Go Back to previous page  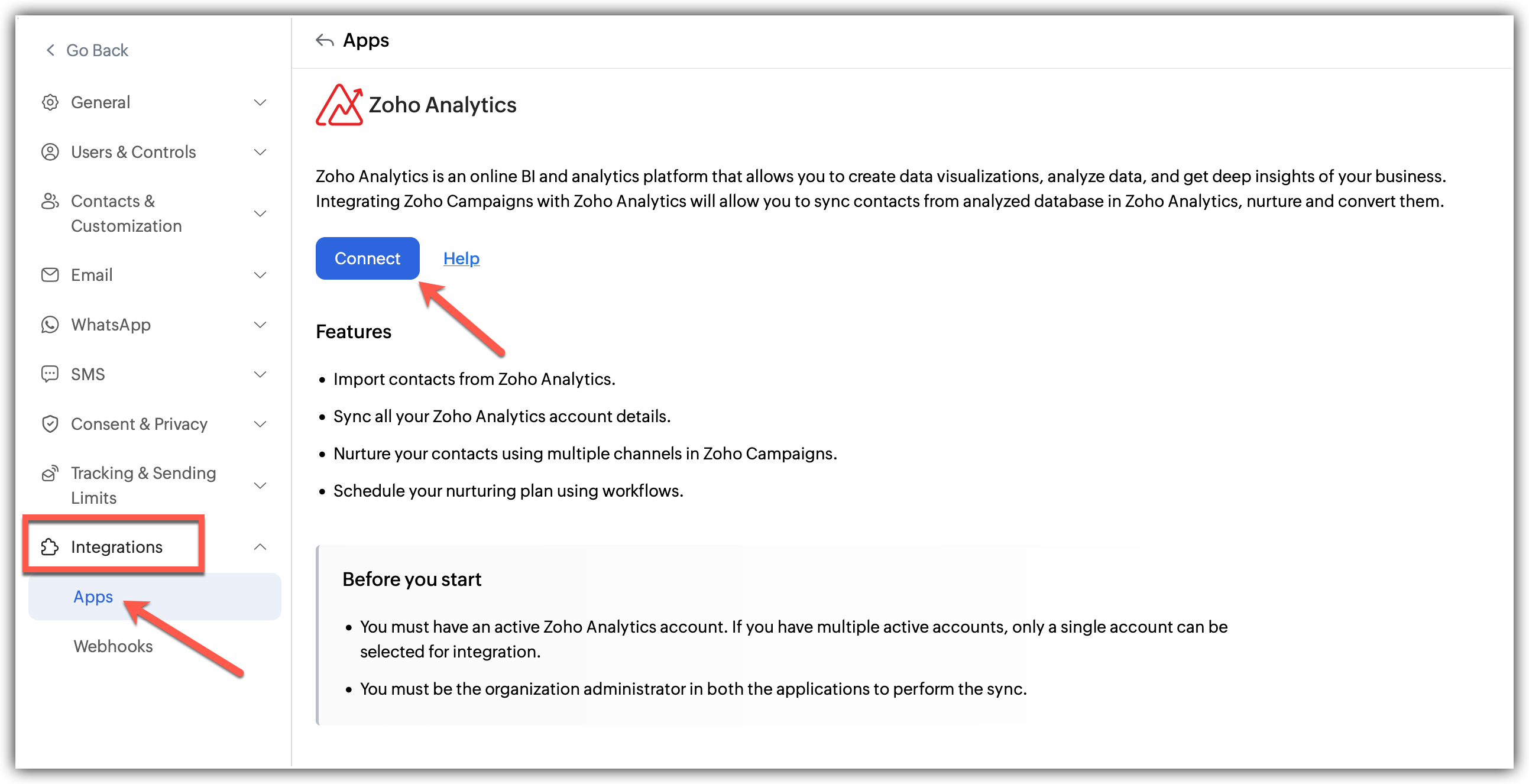click(87, 50)
